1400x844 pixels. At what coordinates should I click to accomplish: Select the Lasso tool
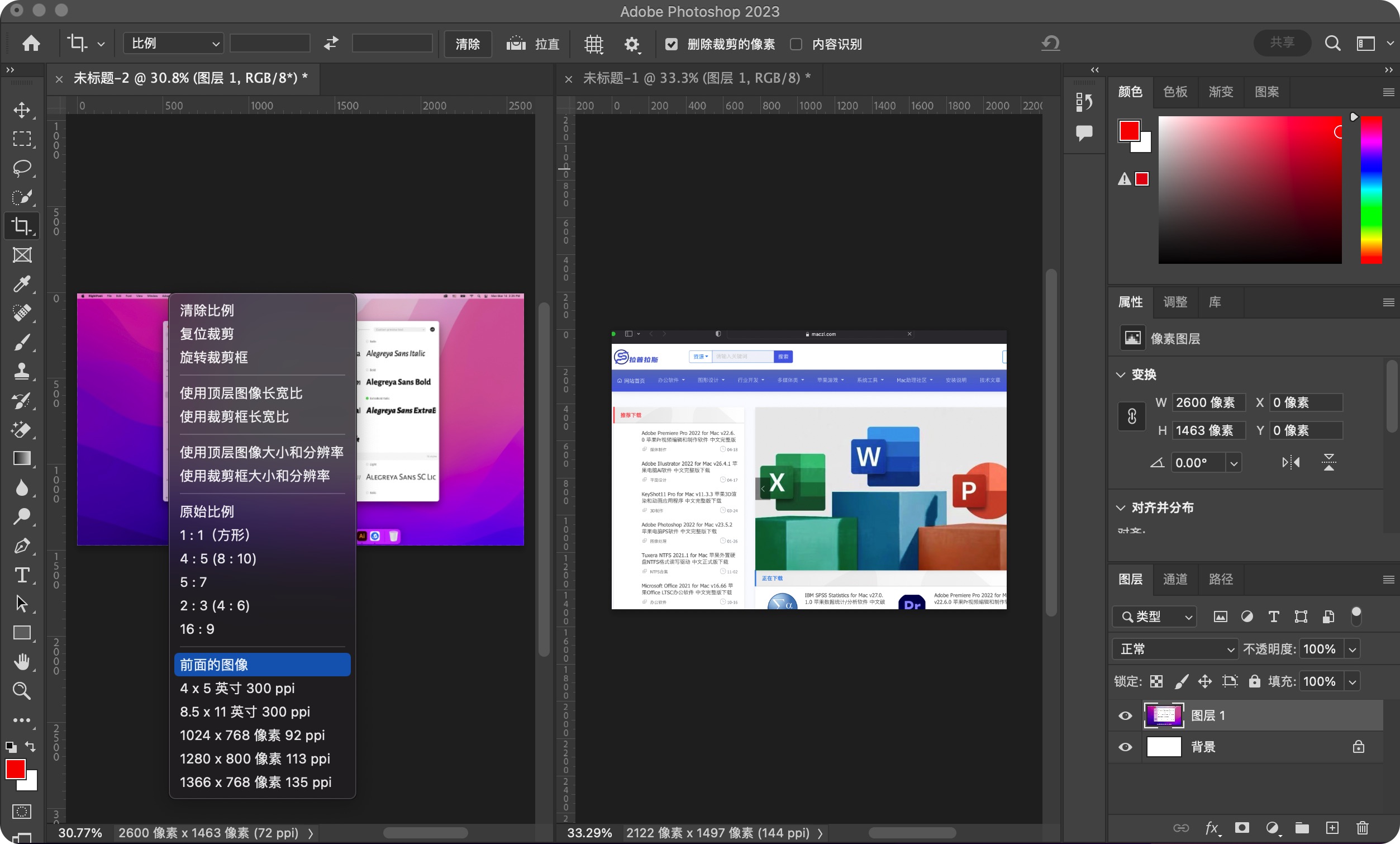click(22, 168)
